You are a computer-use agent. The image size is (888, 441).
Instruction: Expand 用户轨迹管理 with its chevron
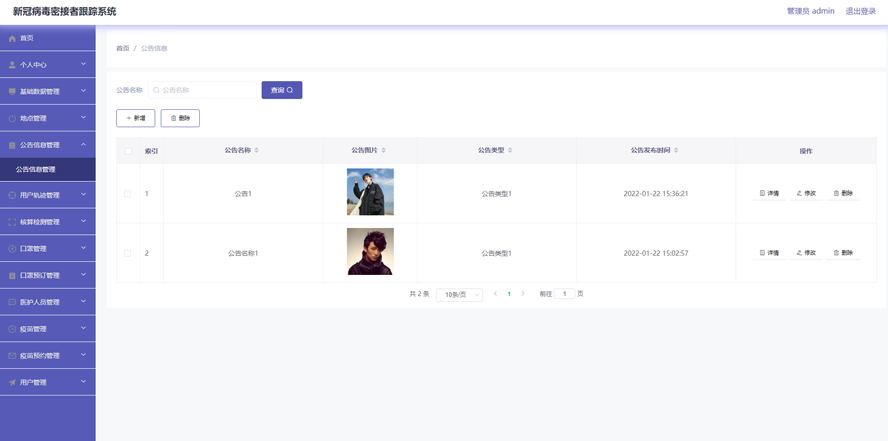83,194
